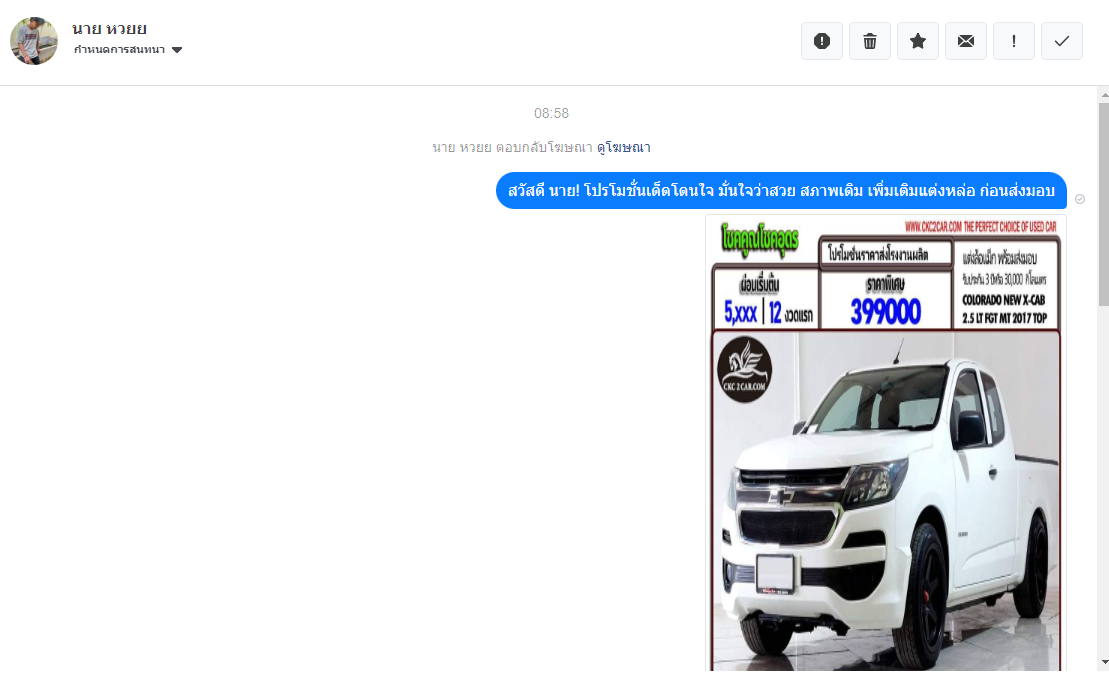This screenshot has width=1109, height=678.
Task: Click the blue greeting message bubble
Action: [781, 191]
